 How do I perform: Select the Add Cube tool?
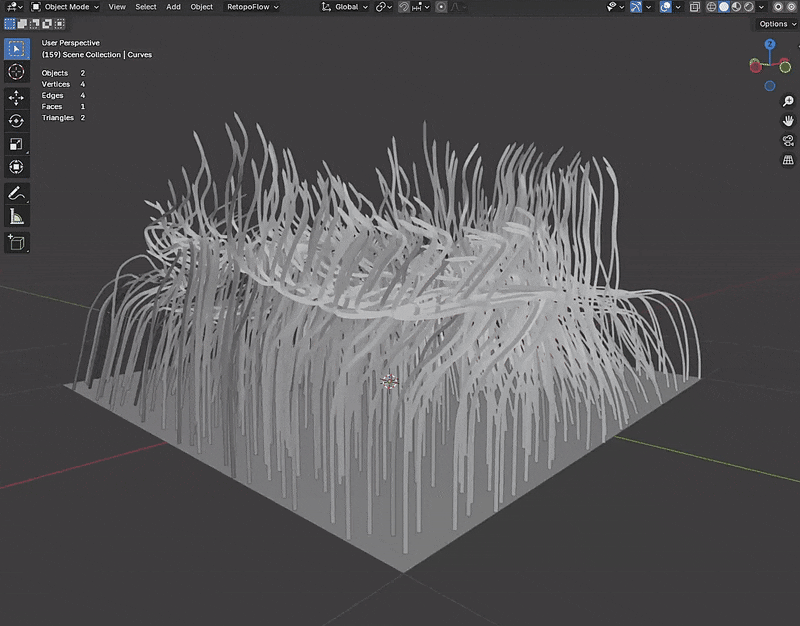pos(16,243)
